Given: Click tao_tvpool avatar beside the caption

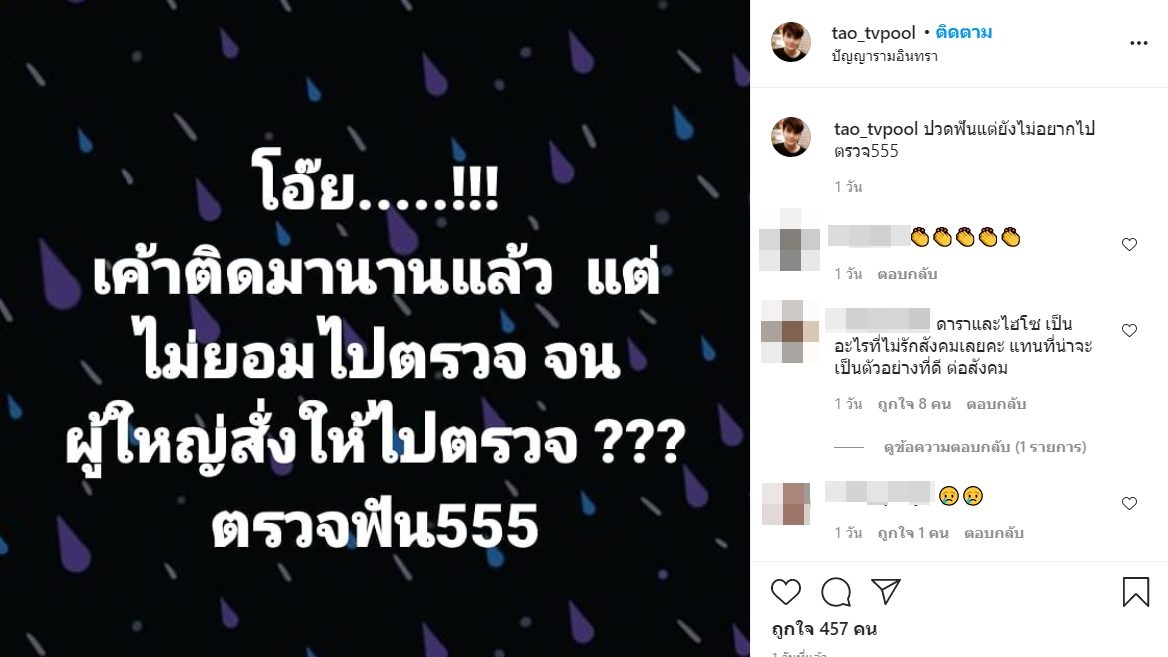Looking at the screenshot, I should click(790, 137).
